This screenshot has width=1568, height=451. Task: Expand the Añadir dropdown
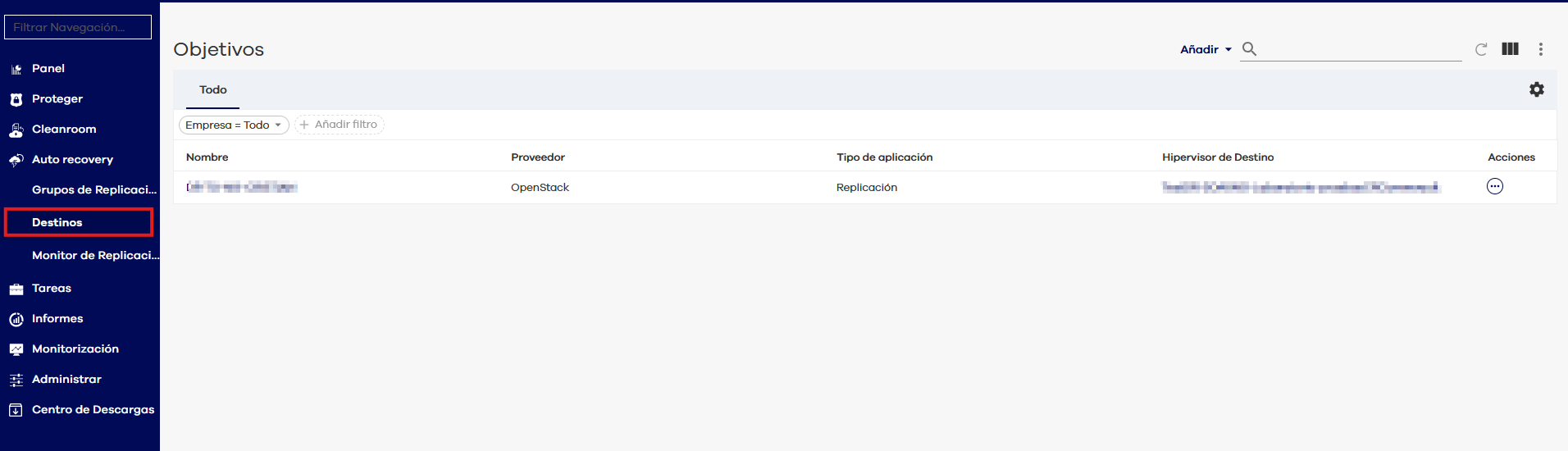tap(1205, 50)
